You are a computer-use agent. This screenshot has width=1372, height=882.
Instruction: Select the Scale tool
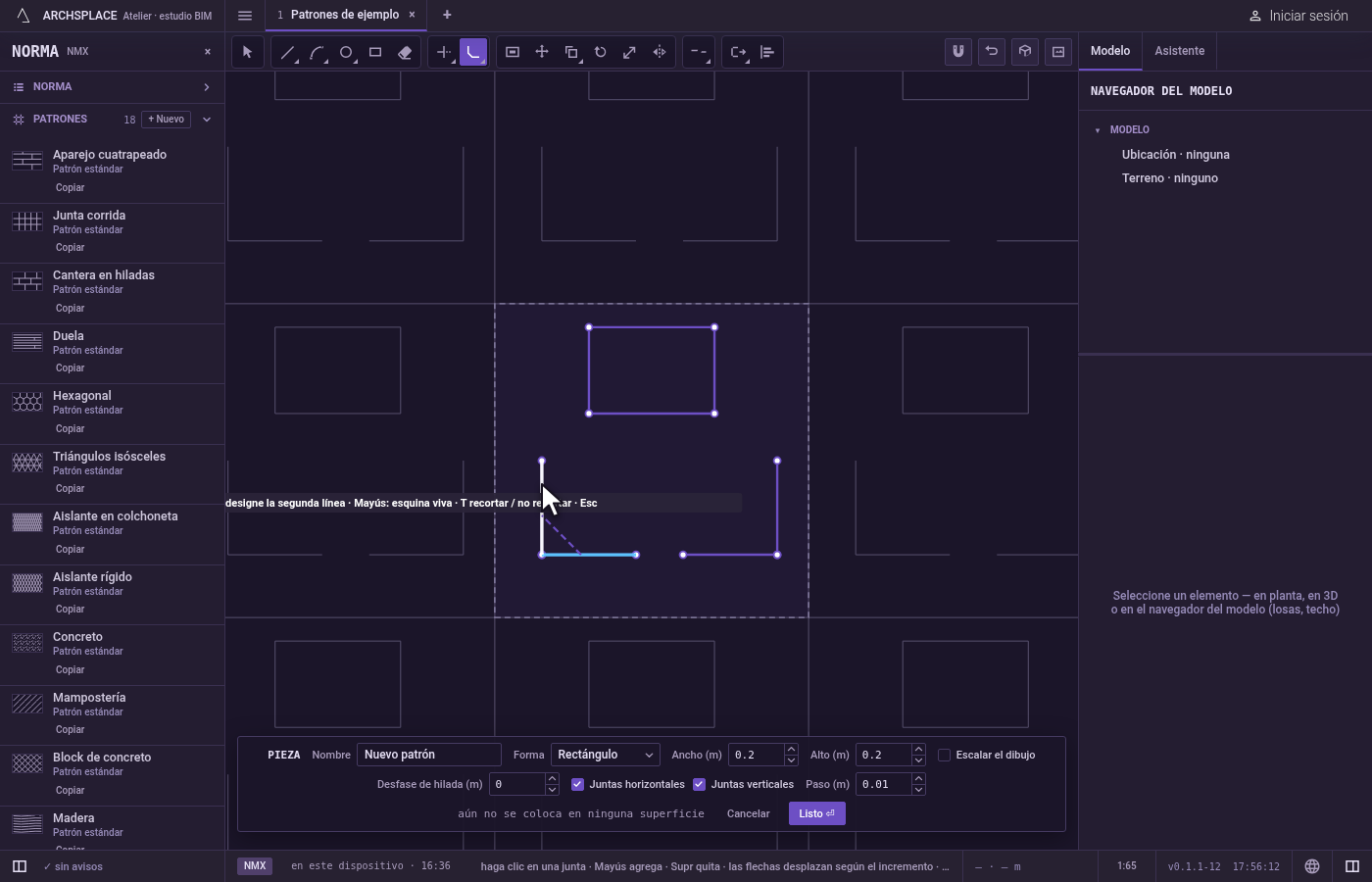click(630, 52)
